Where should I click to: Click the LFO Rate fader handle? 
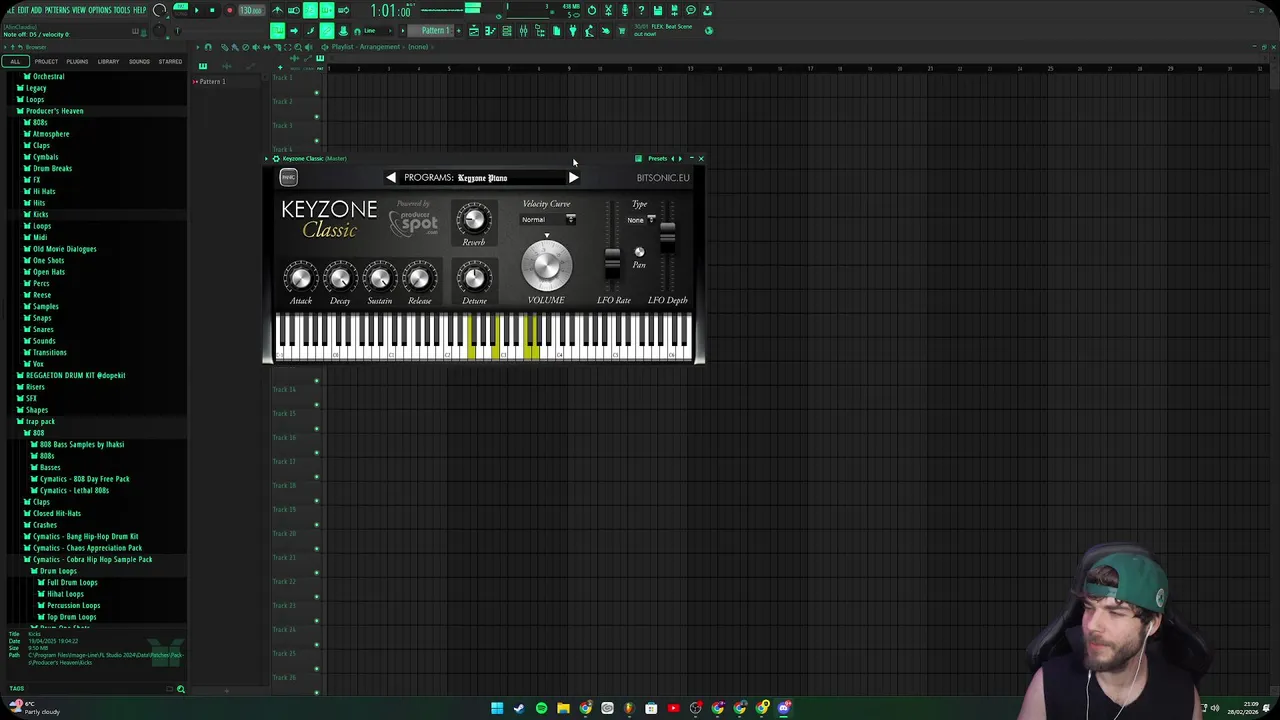pos(612,263)
